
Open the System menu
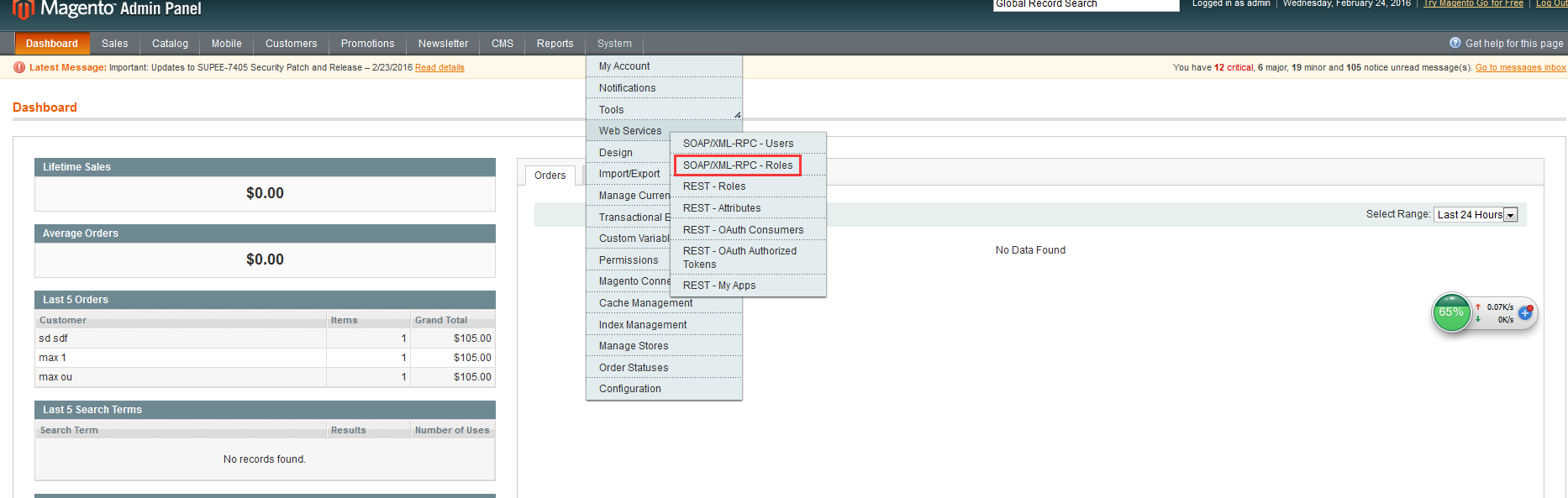click(614, 44)
